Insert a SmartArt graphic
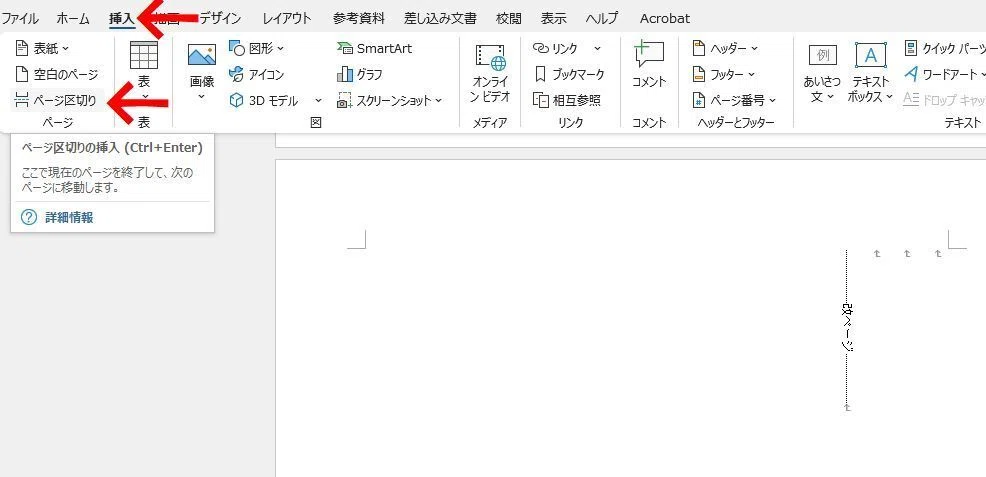 375,48
